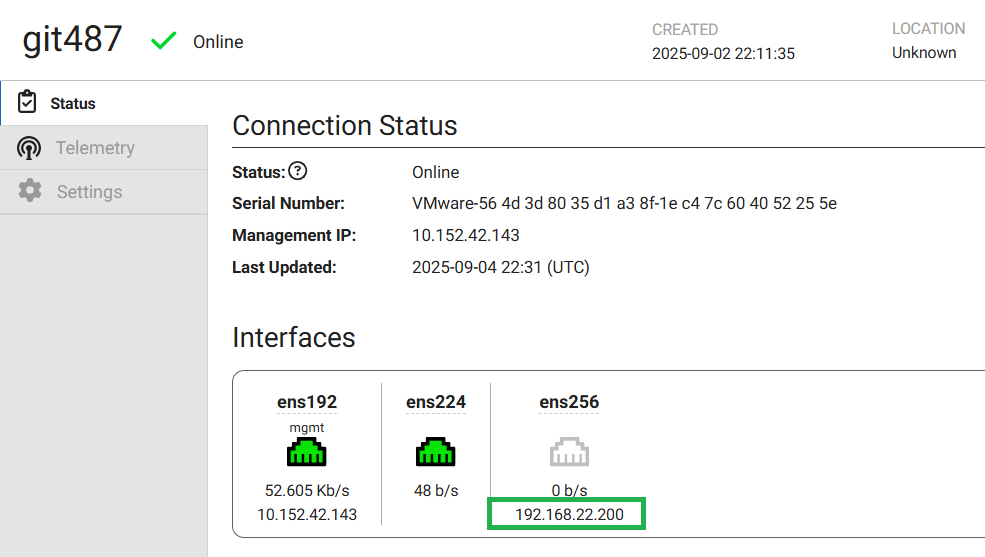Click the Telemetry antenna icon
Viewport: 985px width, 557px height.
pos(29,148)
